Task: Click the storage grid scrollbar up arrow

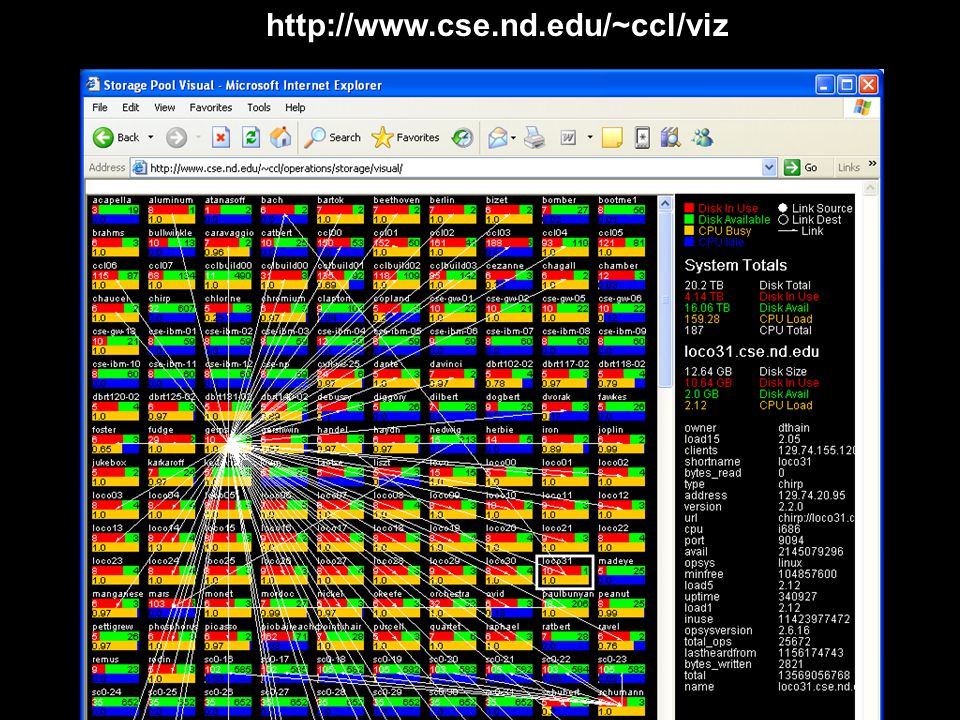Action: 666,203
